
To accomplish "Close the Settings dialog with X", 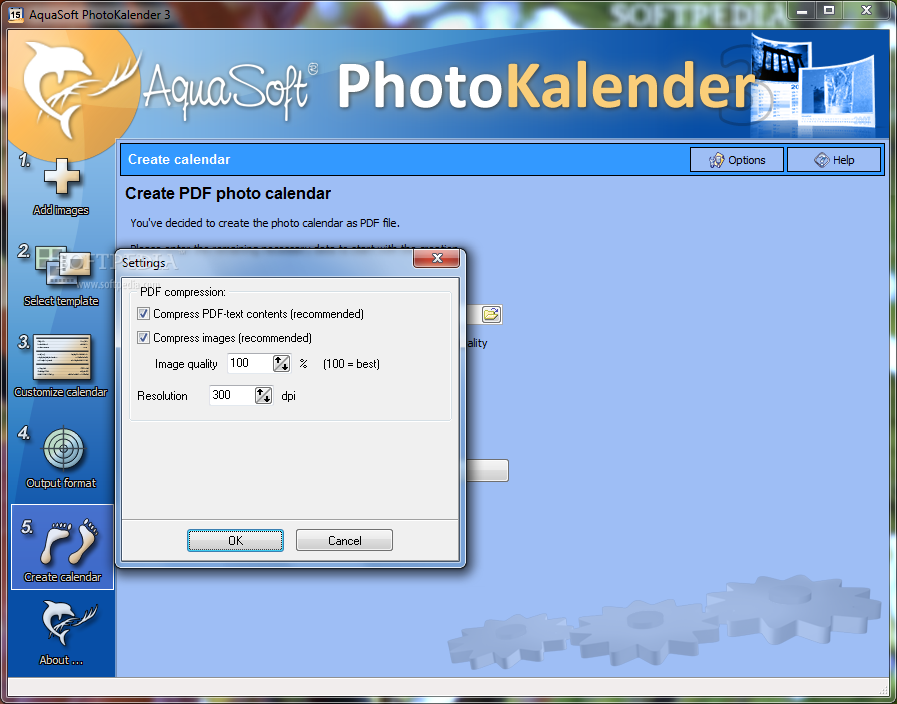I will (436, 258).
